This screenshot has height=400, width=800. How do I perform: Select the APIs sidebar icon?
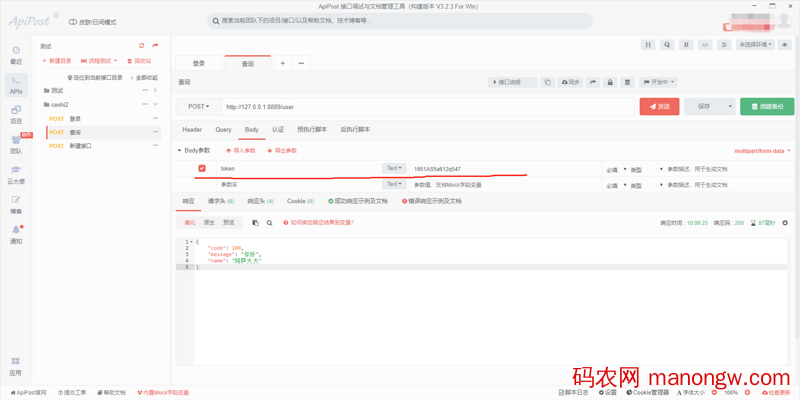tap(16, 85)
